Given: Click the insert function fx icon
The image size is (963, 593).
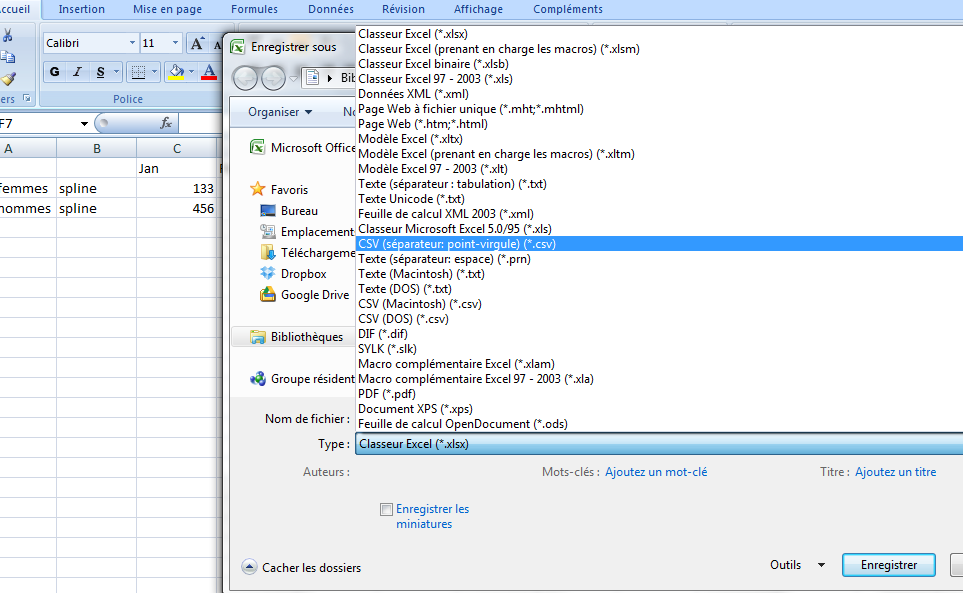Looking at the screenshot, I should (x=166, y=123).
